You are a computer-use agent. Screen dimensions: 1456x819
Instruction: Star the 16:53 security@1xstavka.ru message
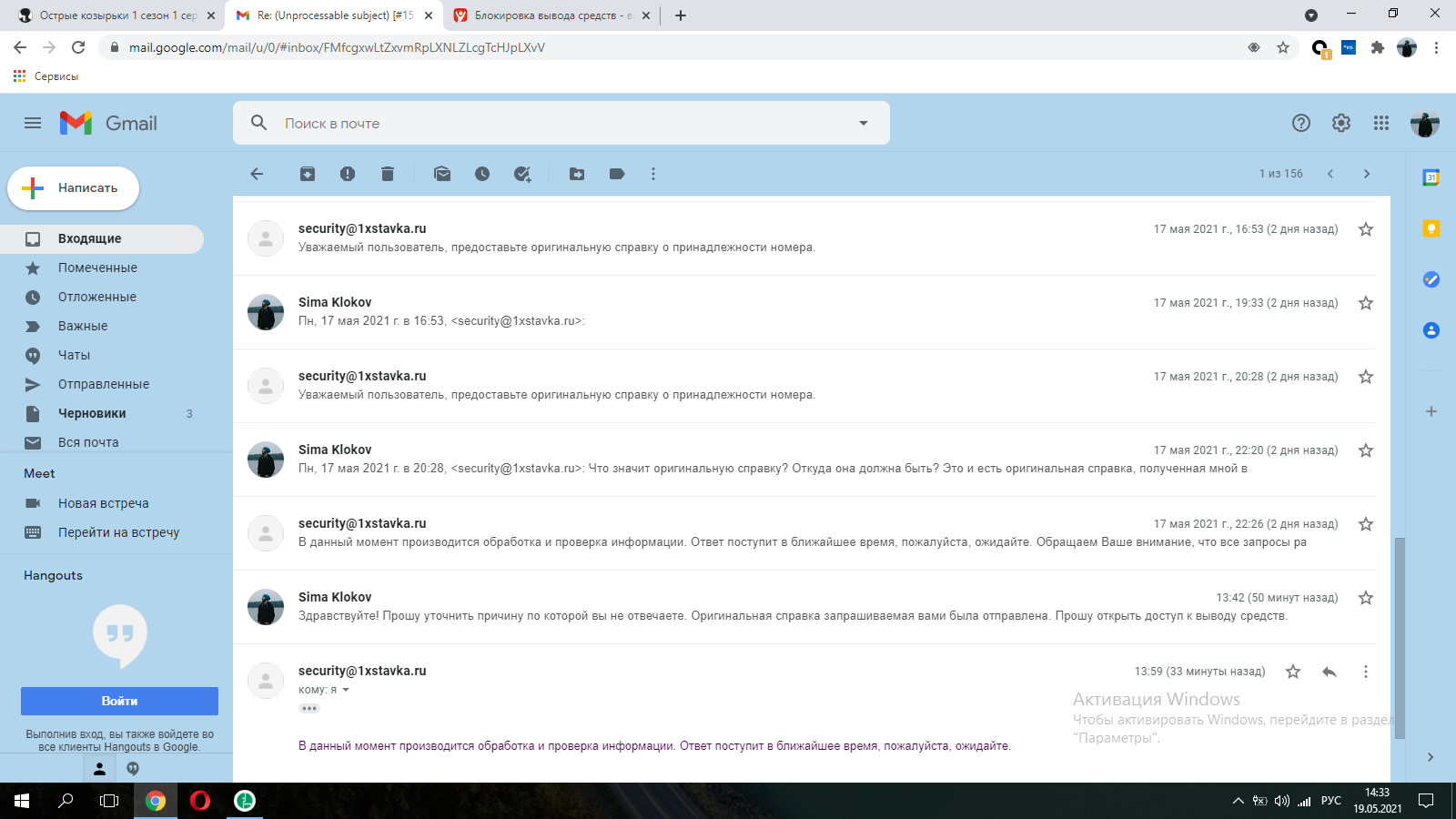[1365, 229]
